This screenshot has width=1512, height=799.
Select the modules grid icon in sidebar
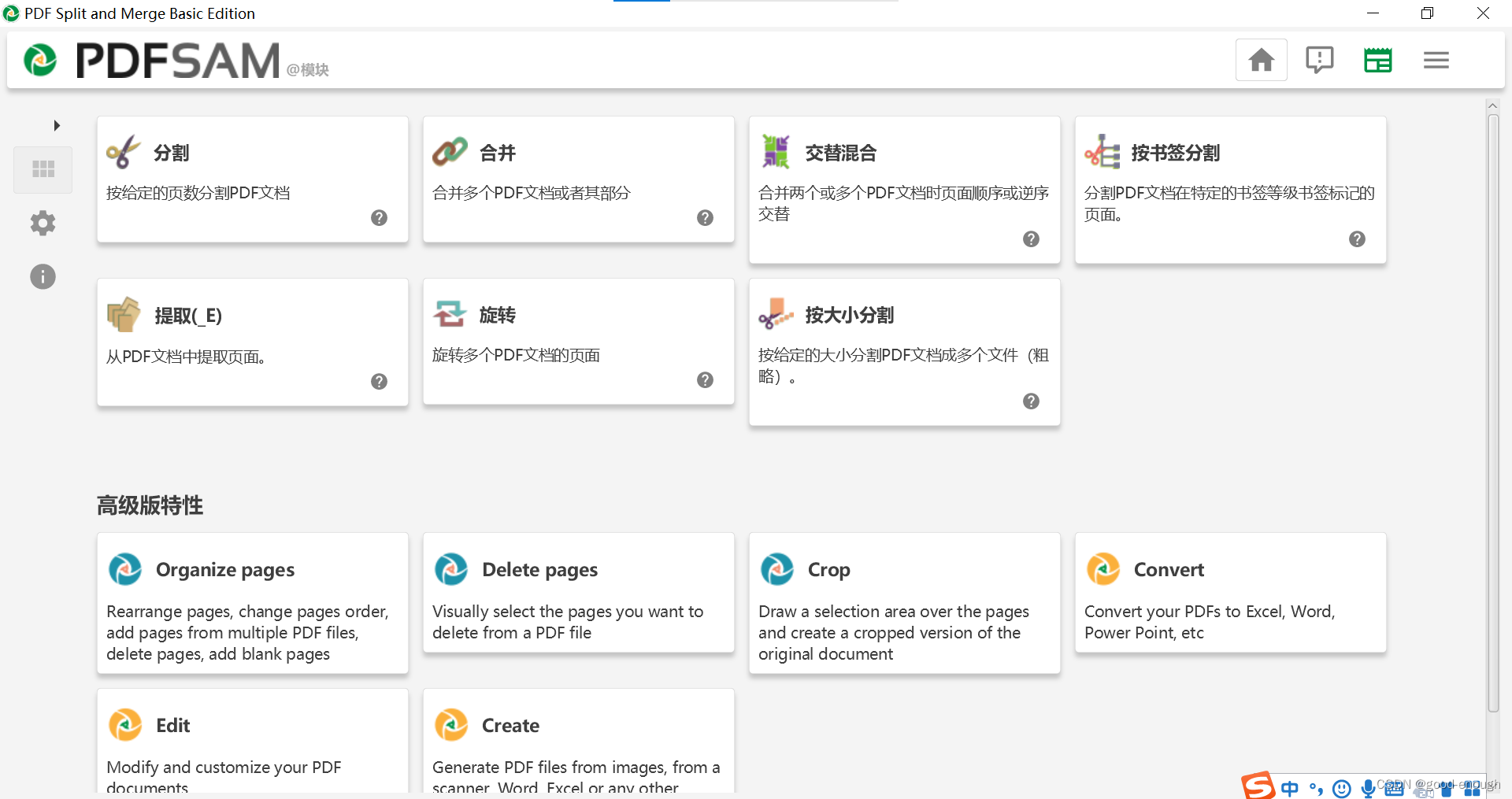point(43,169)
